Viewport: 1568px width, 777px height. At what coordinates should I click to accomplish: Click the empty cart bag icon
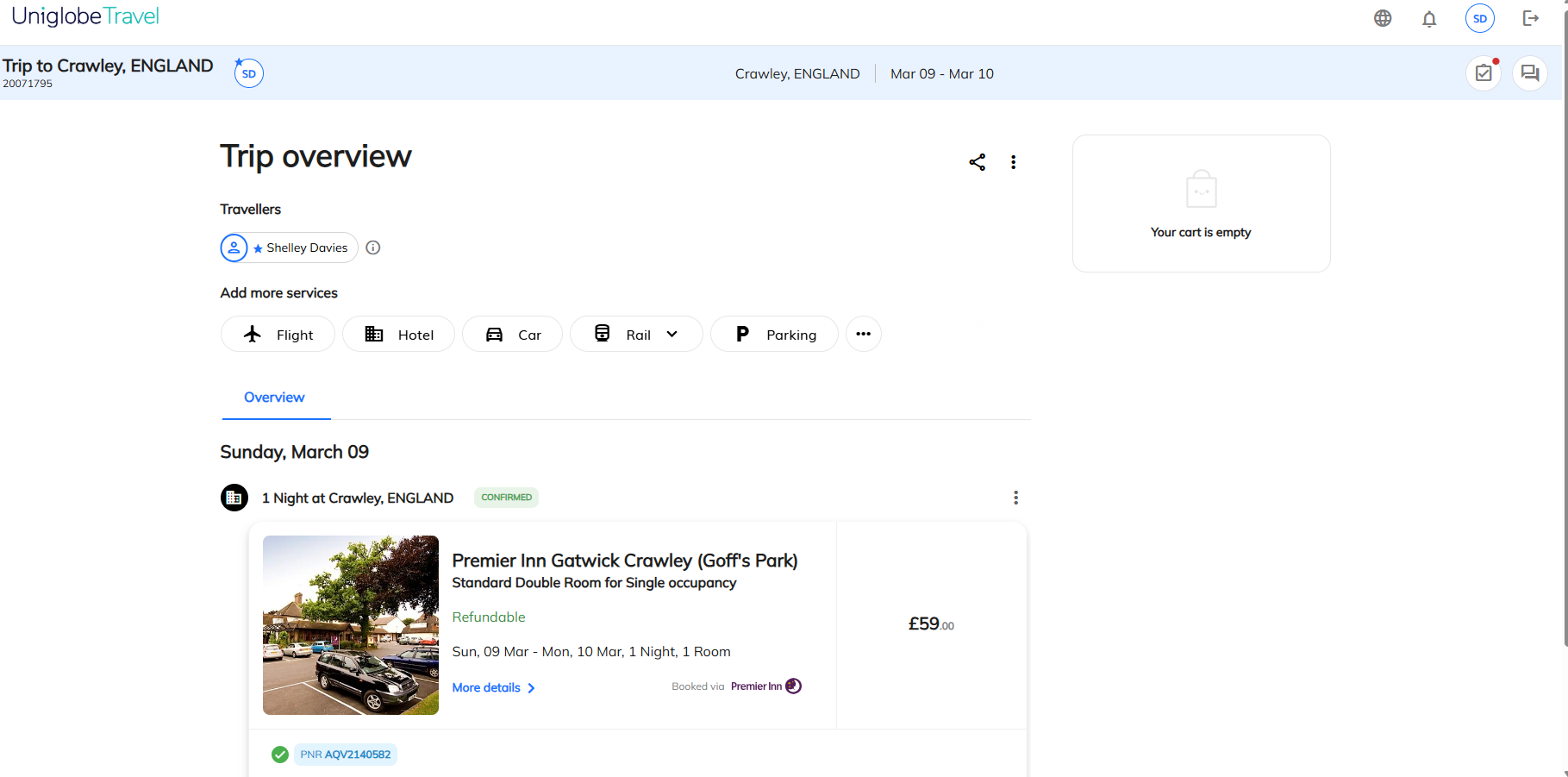tap(1202, 189)
